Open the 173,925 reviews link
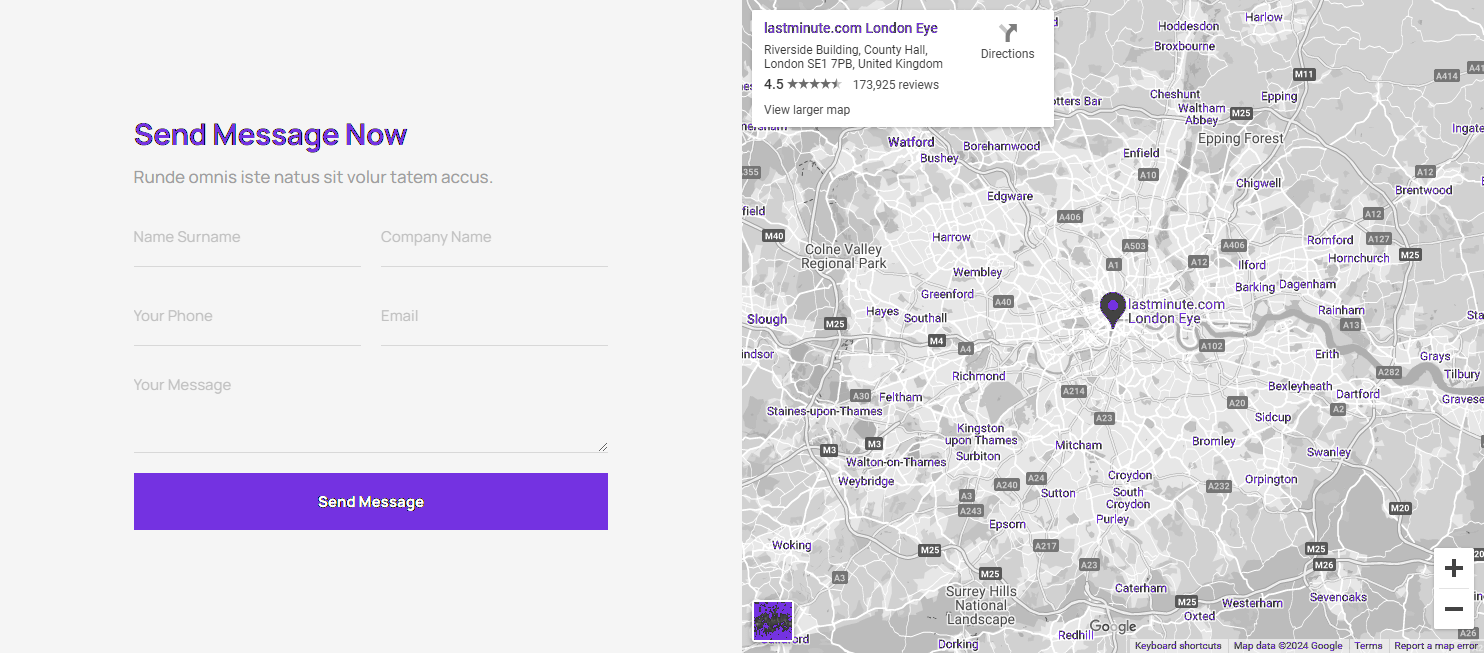 click(x=895, y=85)
